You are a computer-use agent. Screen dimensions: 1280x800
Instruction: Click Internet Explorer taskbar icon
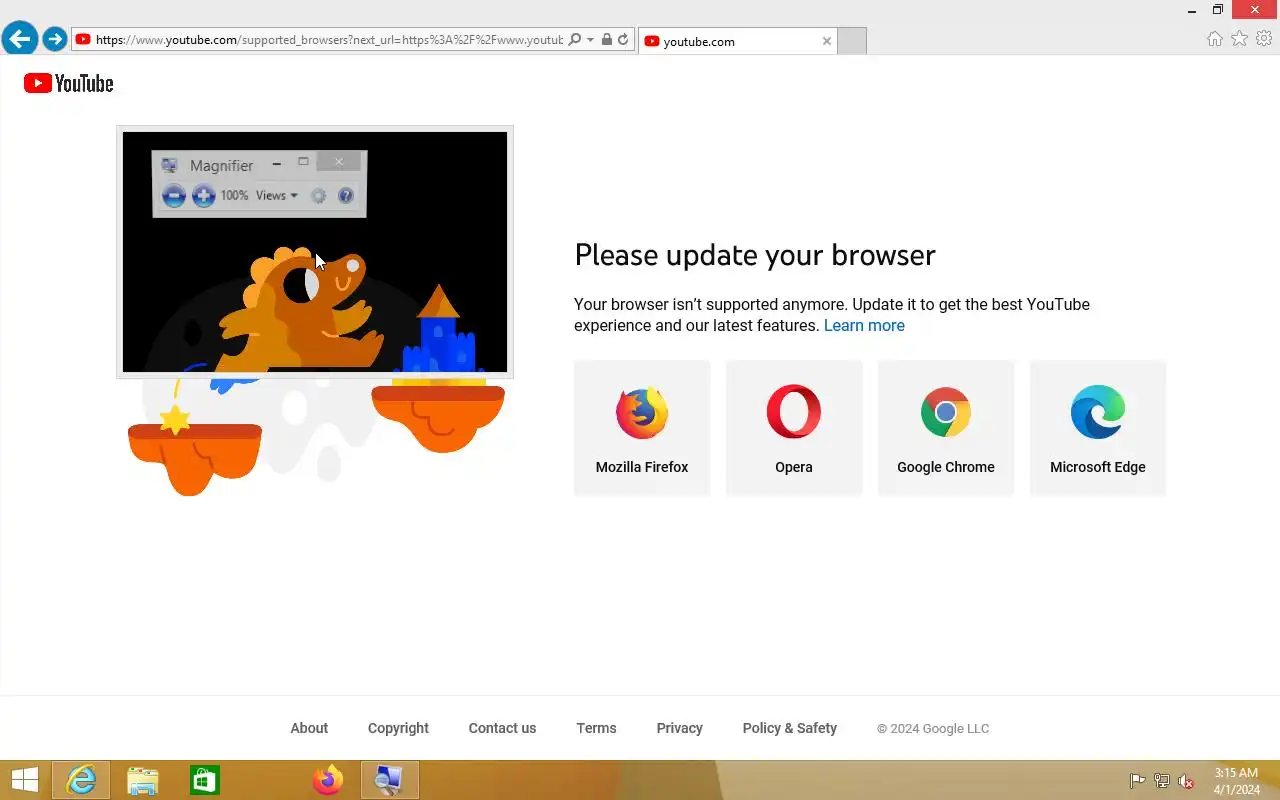[81, 780]
